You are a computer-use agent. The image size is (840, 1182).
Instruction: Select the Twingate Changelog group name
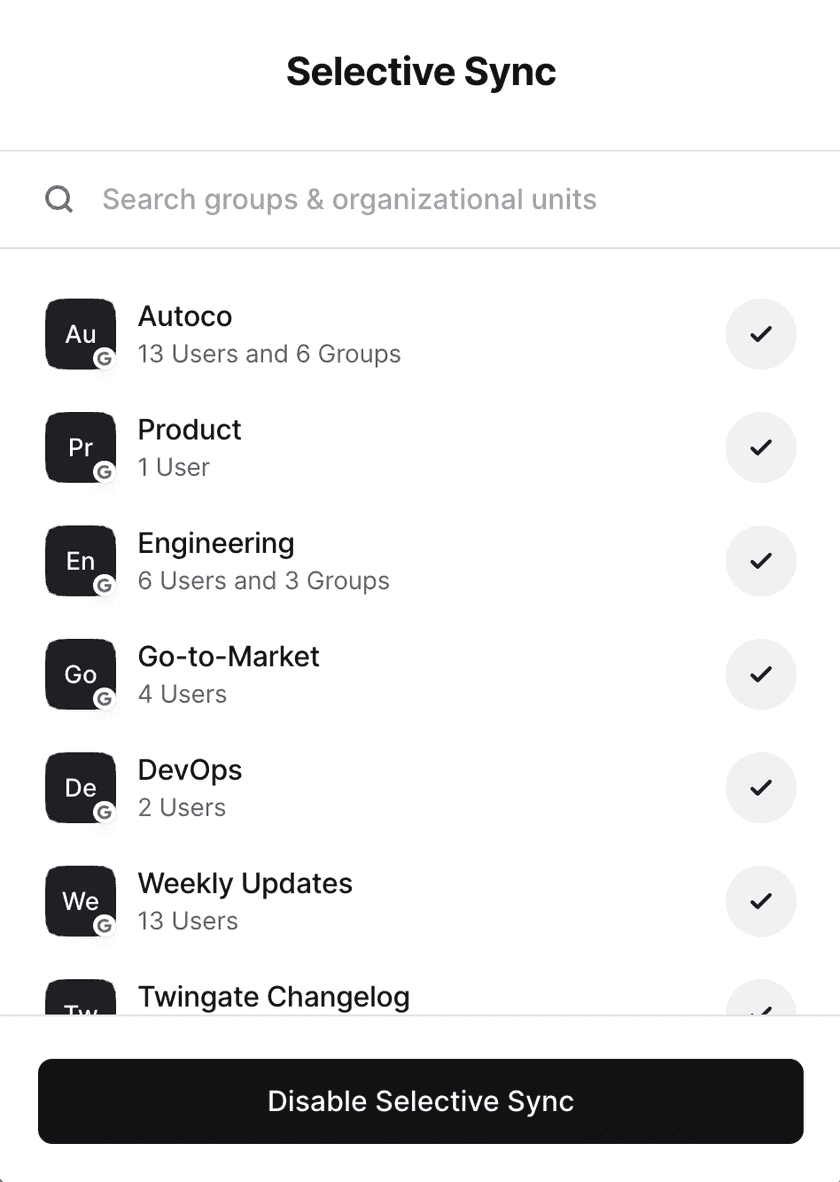(273, 997)
